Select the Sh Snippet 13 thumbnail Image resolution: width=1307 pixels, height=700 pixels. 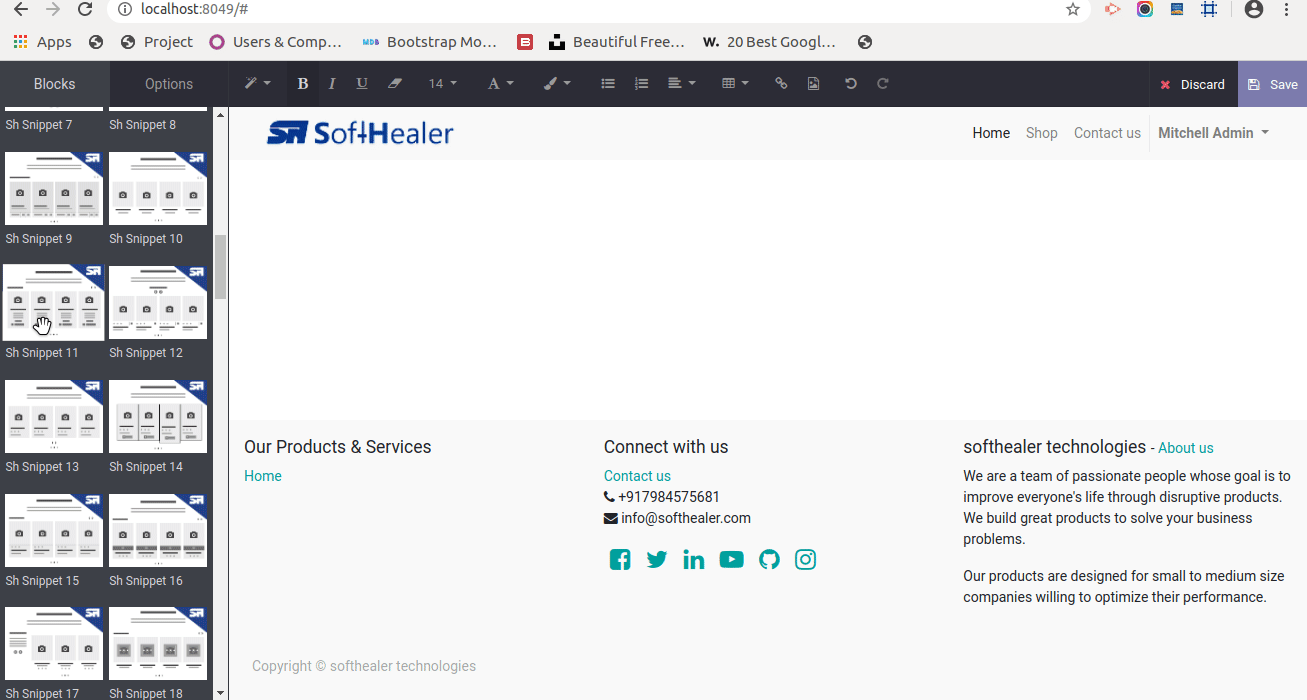point(54,417)
